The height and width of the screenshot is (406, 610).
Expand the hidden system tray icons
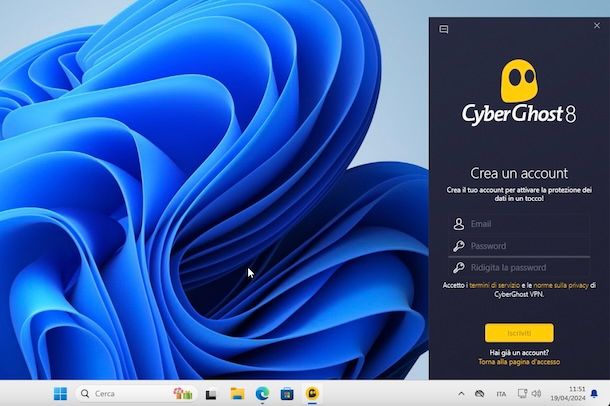pos(461,394)
